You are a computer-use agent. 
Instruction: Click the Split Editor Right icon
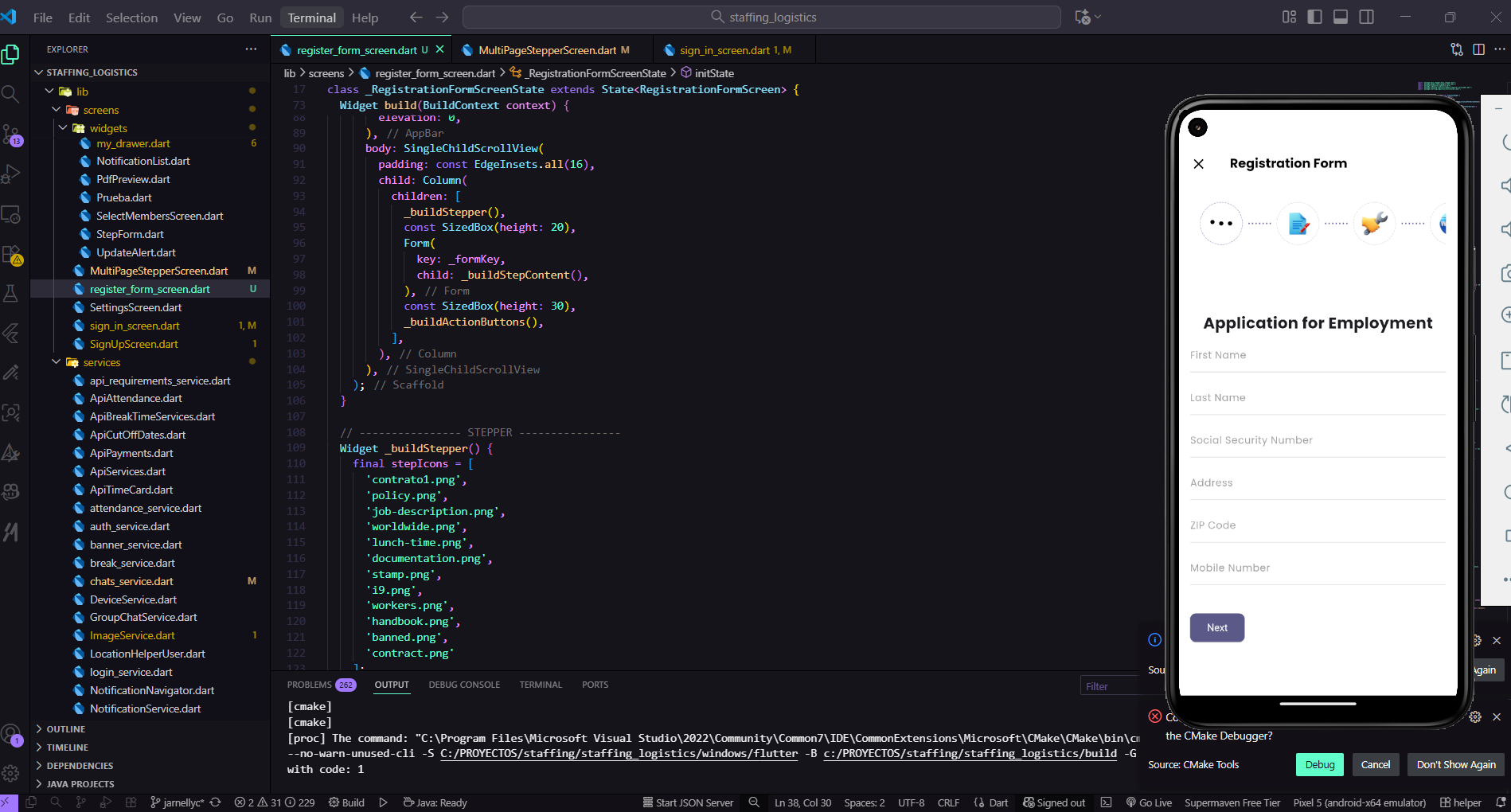pyautogui.click(x=1478, y=49)
